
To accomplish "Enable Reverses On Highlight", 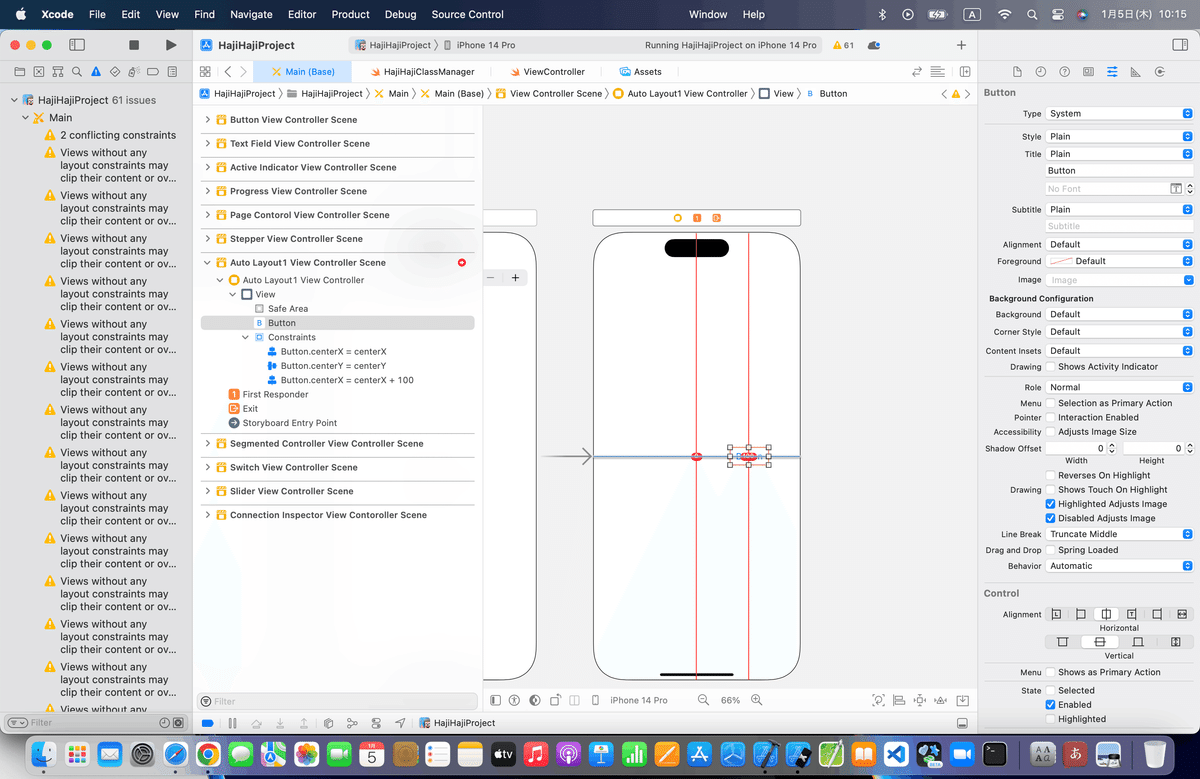I will point(1050,476).
